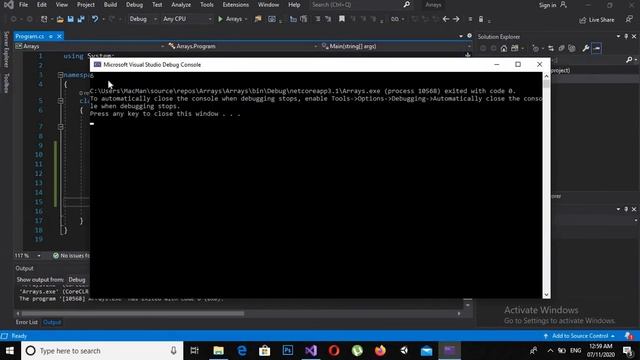Open the Debug menu
The width and height of the screenshot is (640, 360).
[134, 5]
